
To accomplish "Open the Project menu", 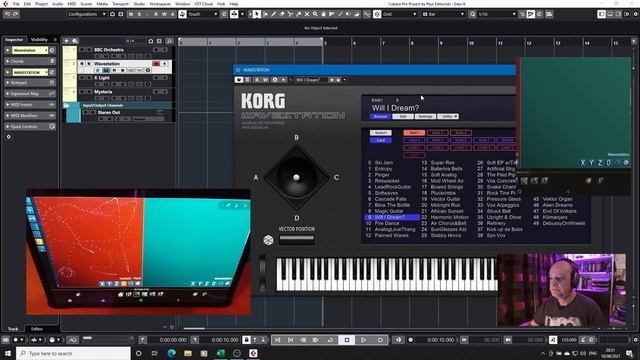I will coord(41,4).
